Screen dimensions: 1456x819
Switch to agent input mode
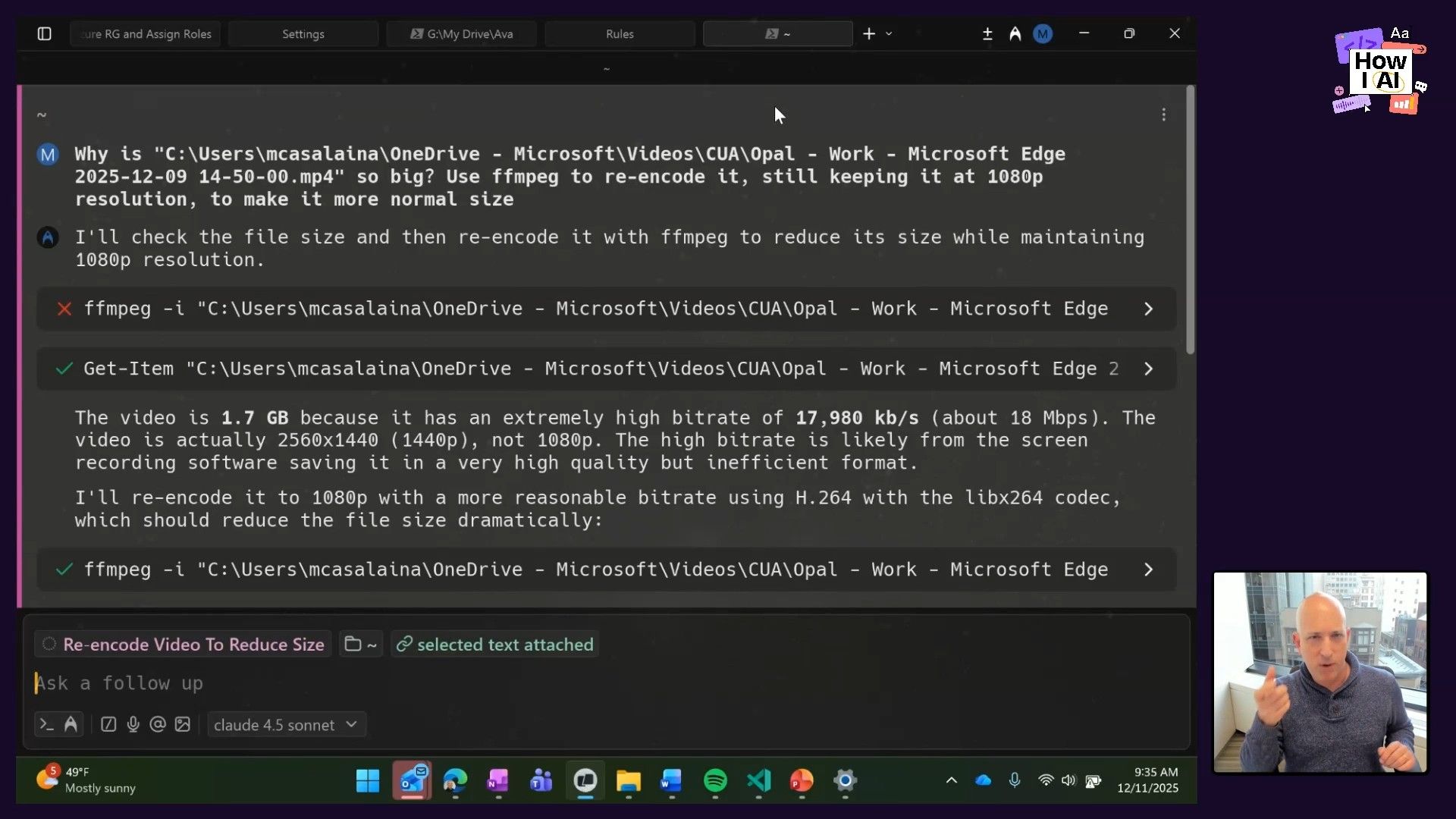71,725
